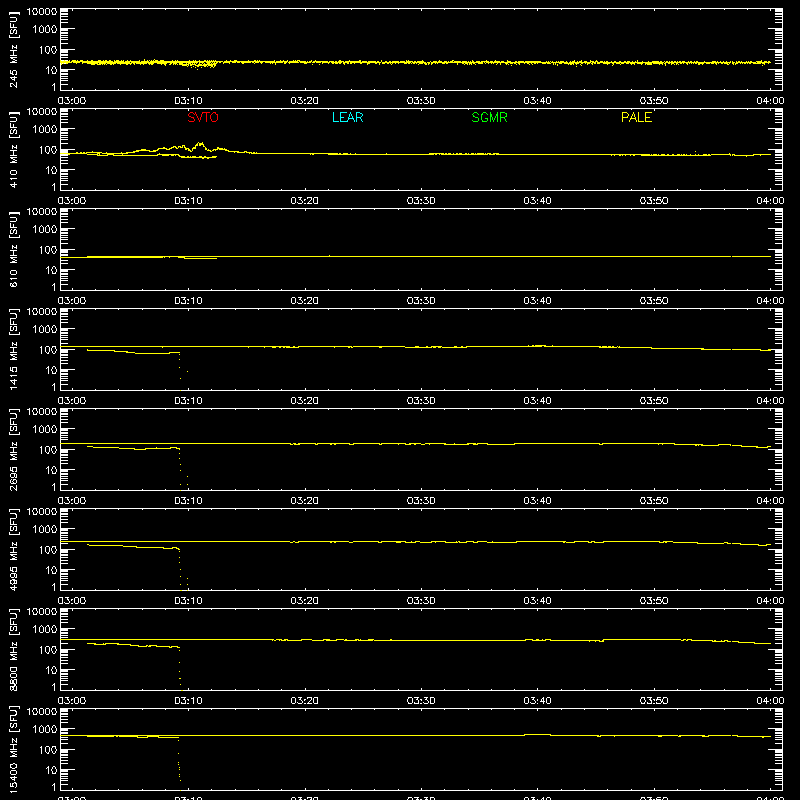
Task: Select the "1415 MHz [SFU]" axis title
Action: (x=14, y=349)
